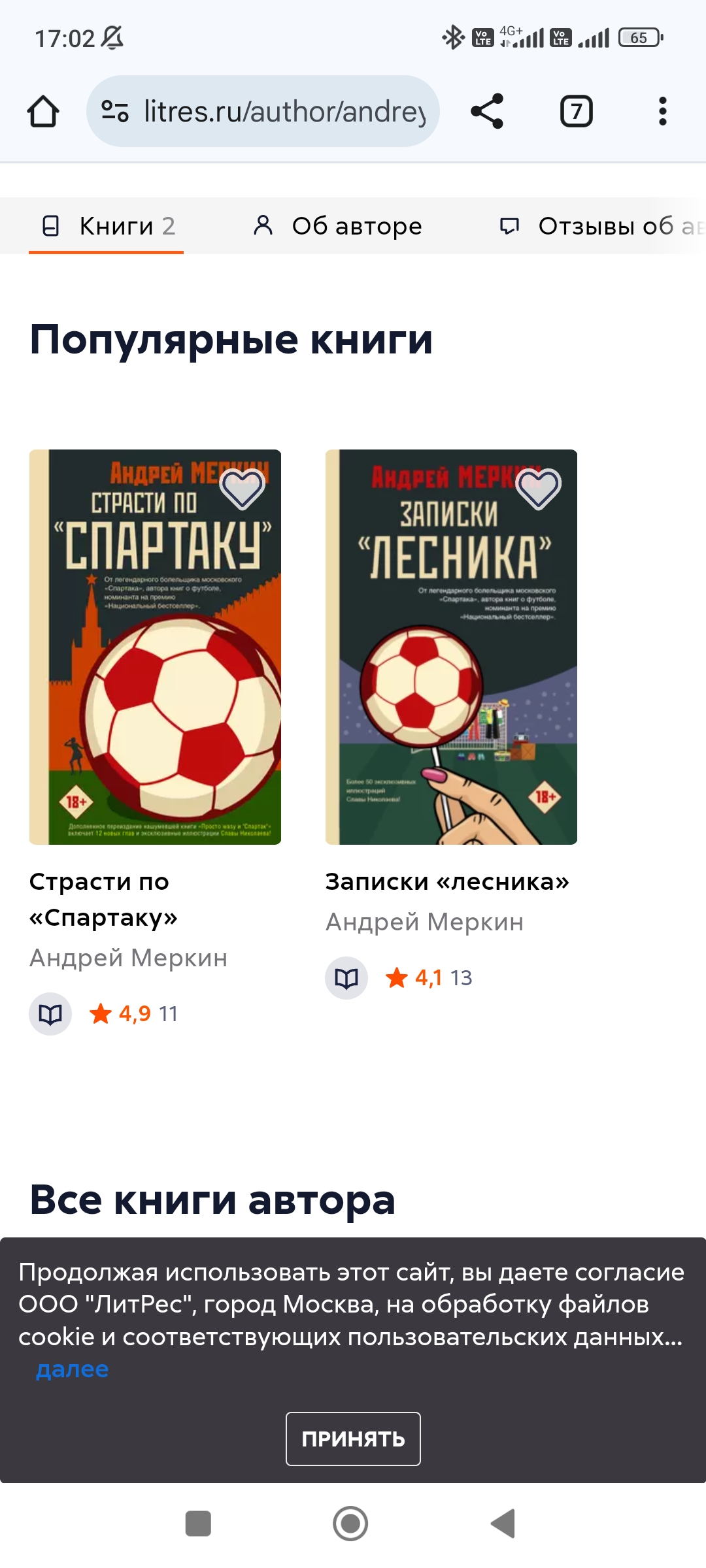
Task: Open site settings icon in address bar
Action: [115, 111]
